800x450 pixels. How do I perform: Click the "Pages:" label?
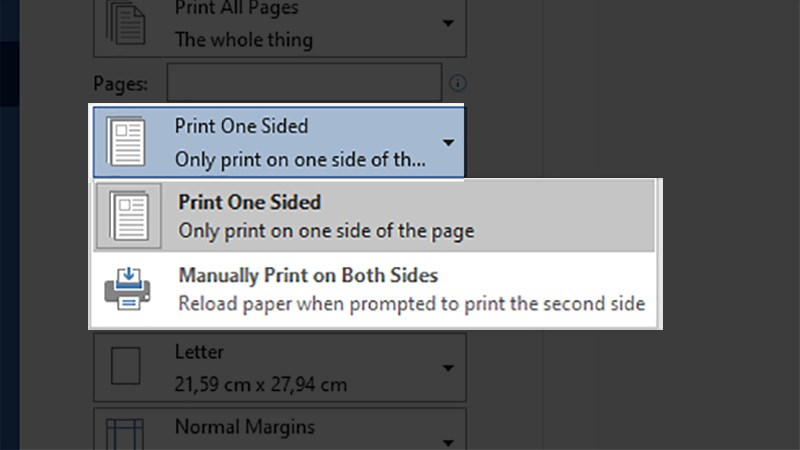[120, 83]
